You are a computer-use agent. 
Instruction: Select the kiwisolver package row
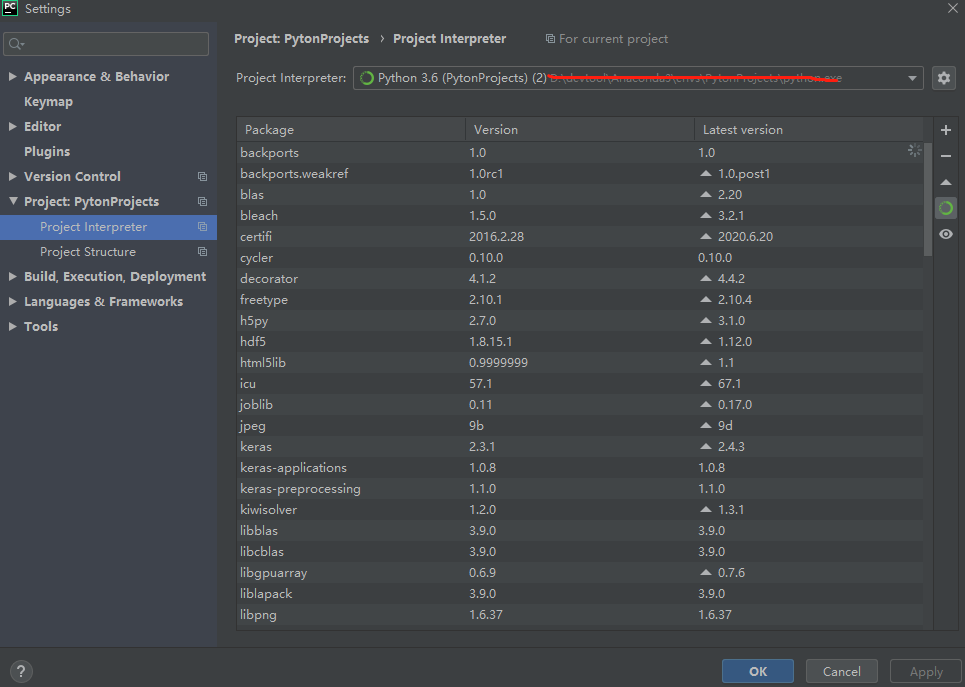click(580, 510)
